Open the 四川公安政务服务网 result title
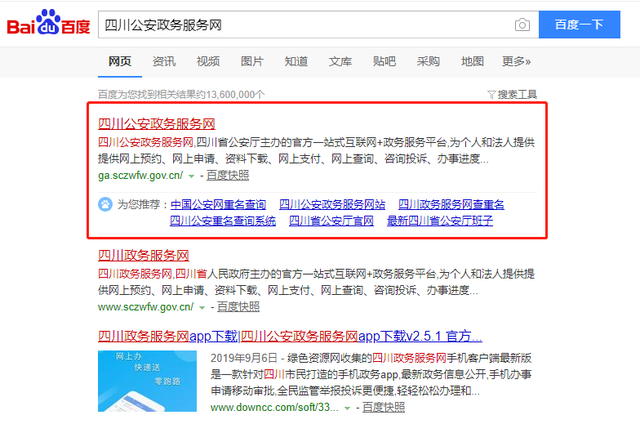The width and height of the screenshot is (640, 424). click(x=157, y=124)
